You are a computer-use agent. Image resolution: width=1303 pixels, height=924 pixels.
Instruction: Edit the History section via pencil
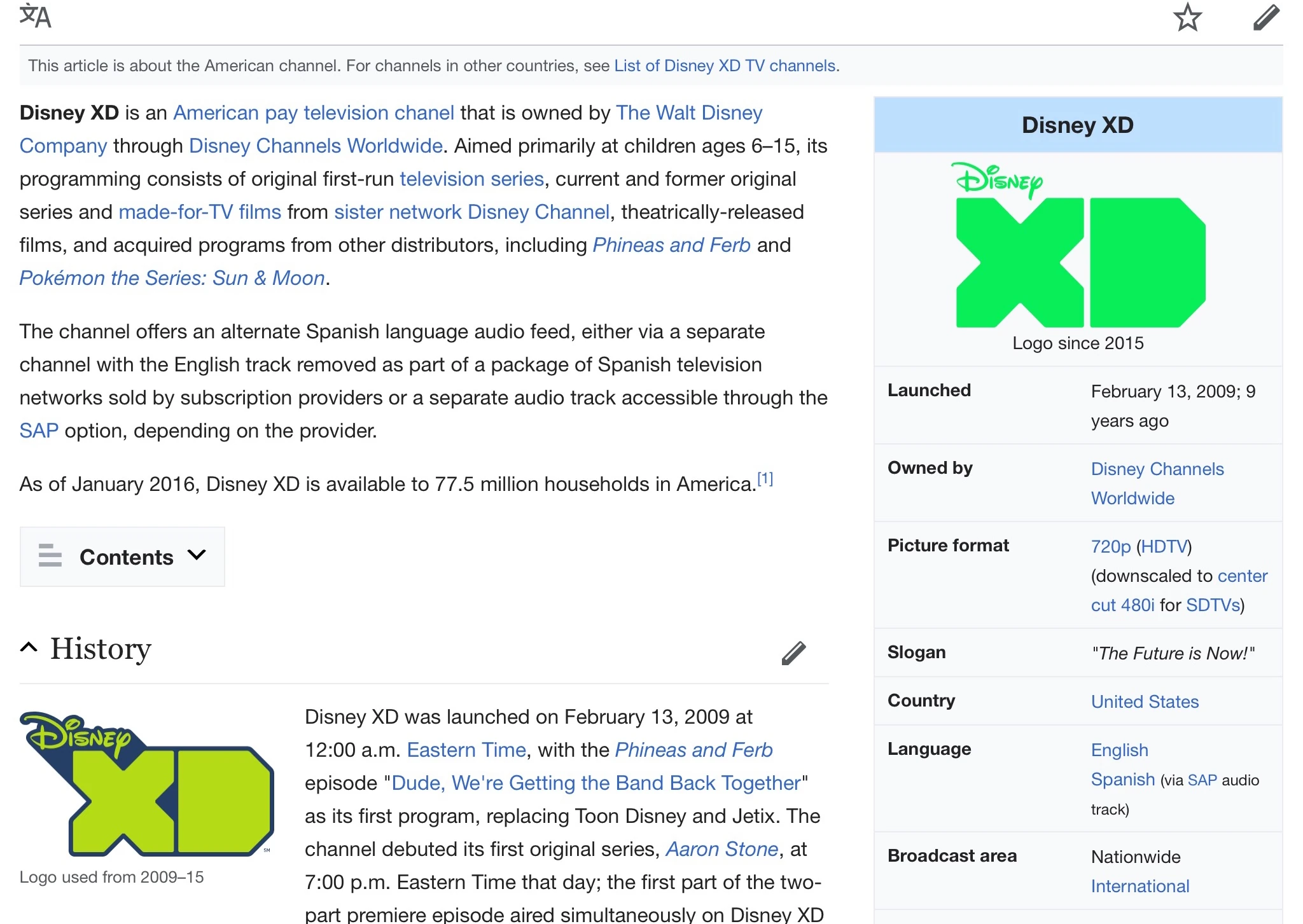pyautogui.click(x=793, y=653)
